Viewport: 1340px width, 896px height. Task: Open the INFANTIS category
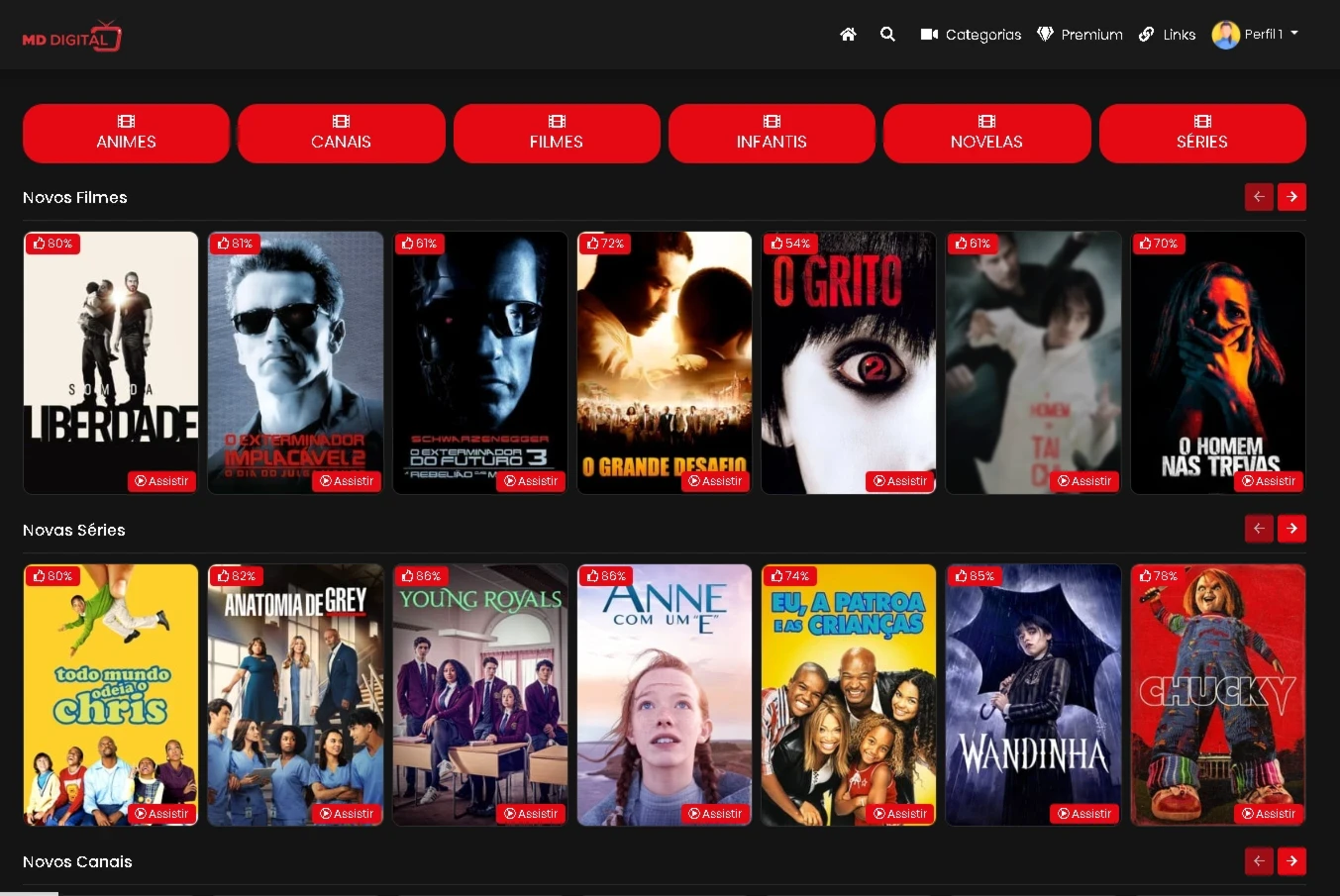click(772, 133)
